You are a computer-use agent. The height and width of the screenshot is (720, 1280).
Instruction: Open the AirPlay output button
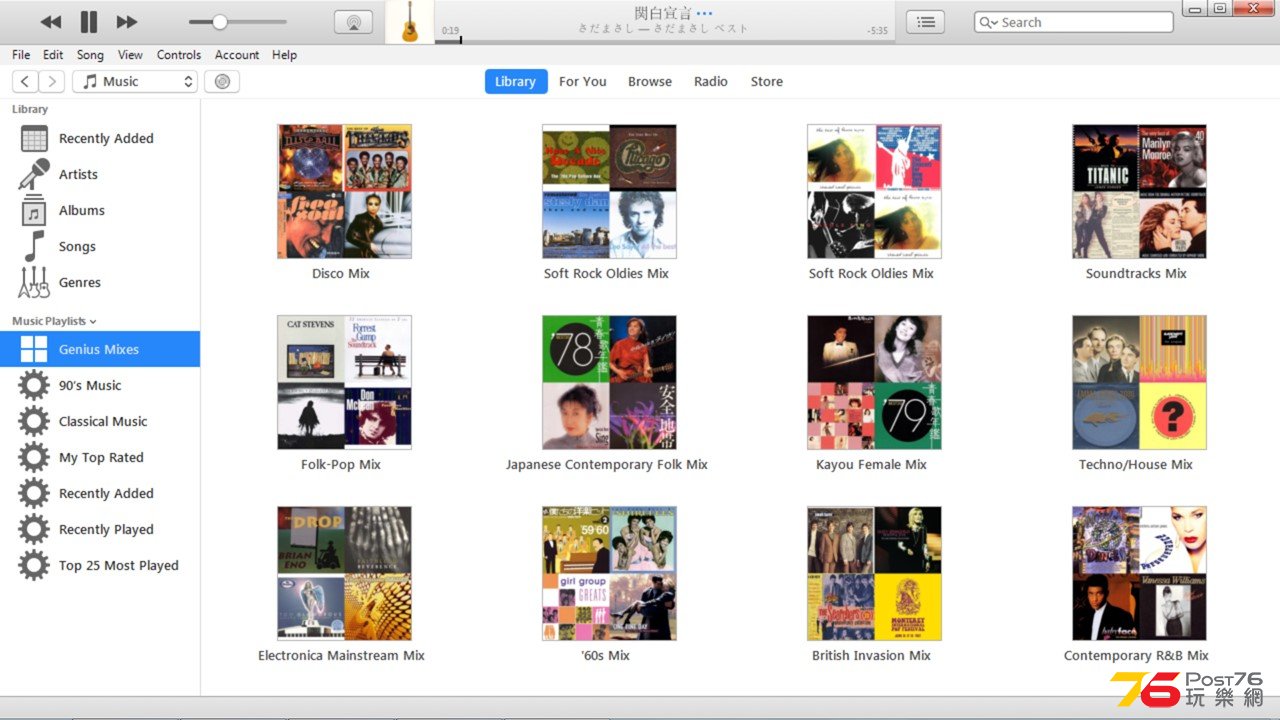(353, 22)
